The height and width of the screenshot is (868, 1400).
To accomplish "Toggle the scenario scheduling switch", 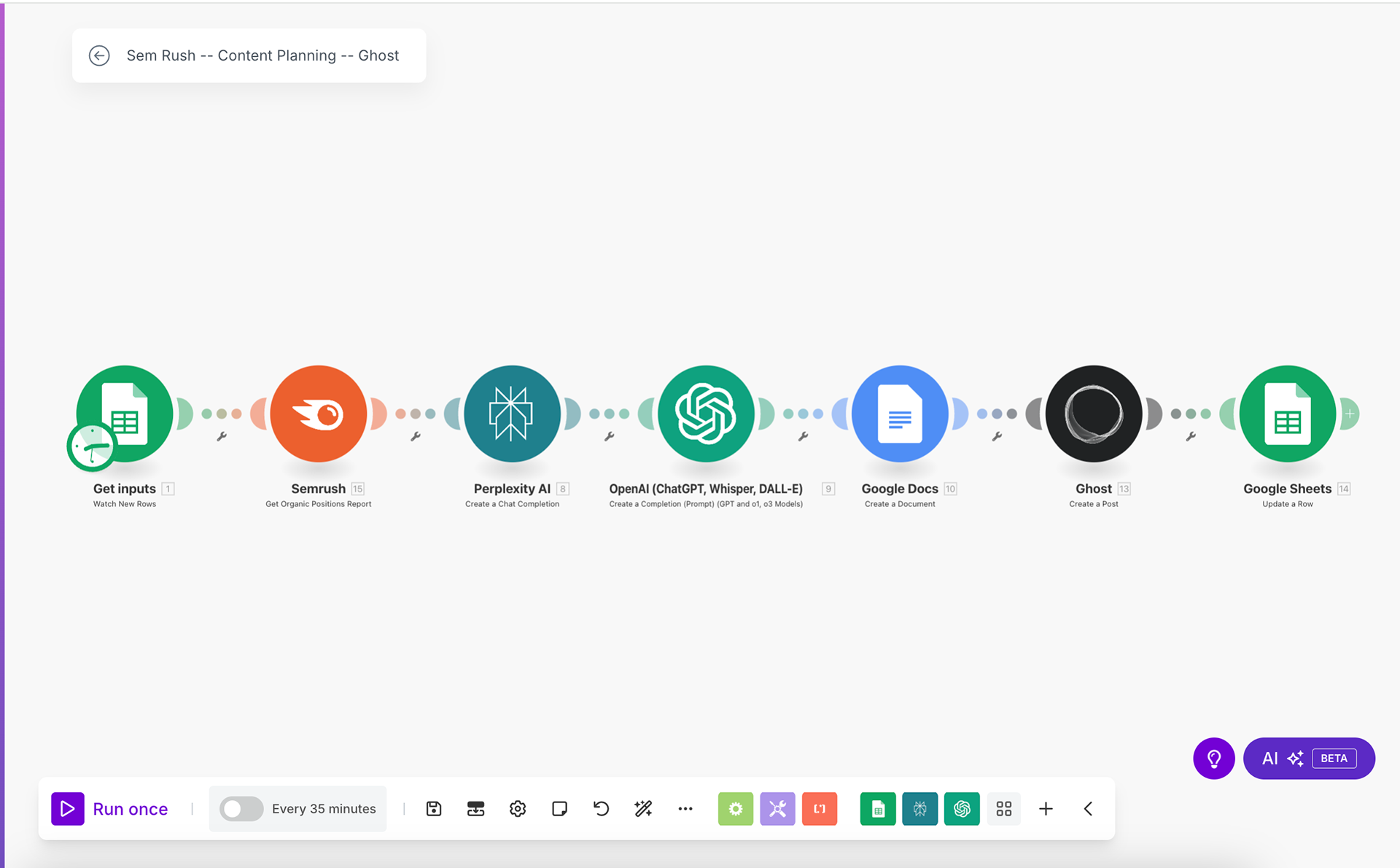I will pyautogui.click(x=241, y=808).
